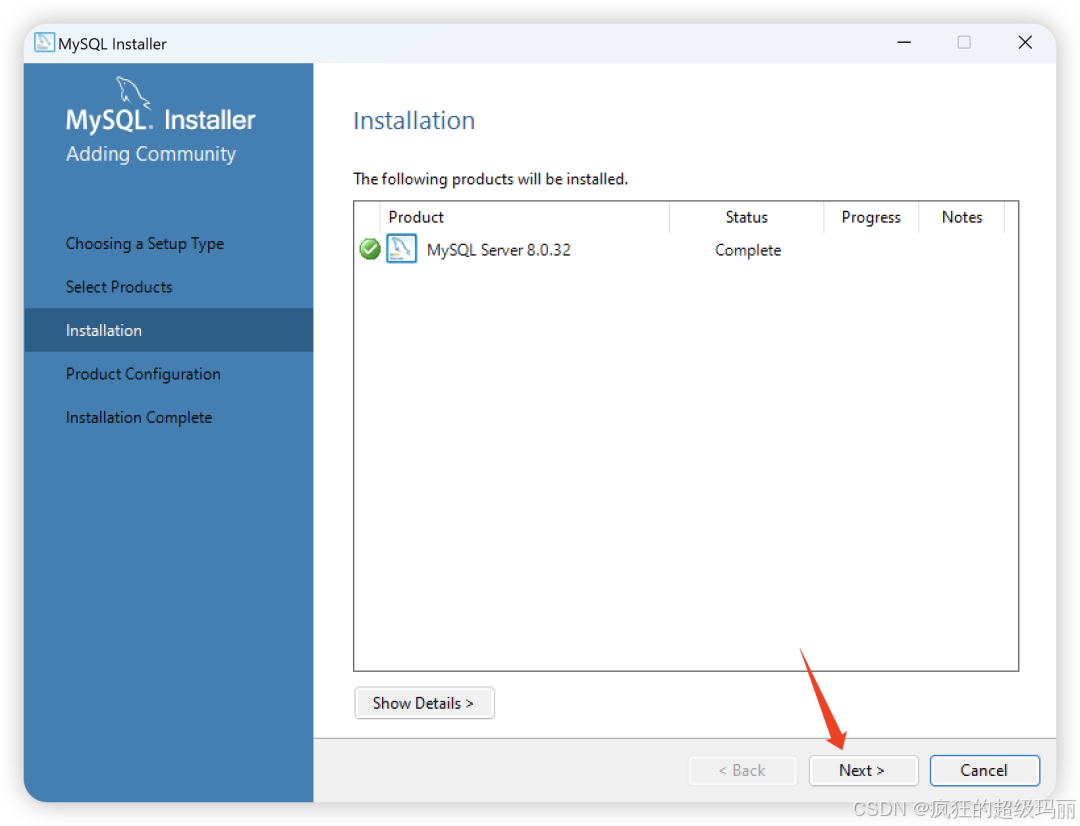Image resolution: width=1080 pixels, height=826 pixels.
Task: Click the Status column header
Action: pyautogui.click(x=747, y=217)
